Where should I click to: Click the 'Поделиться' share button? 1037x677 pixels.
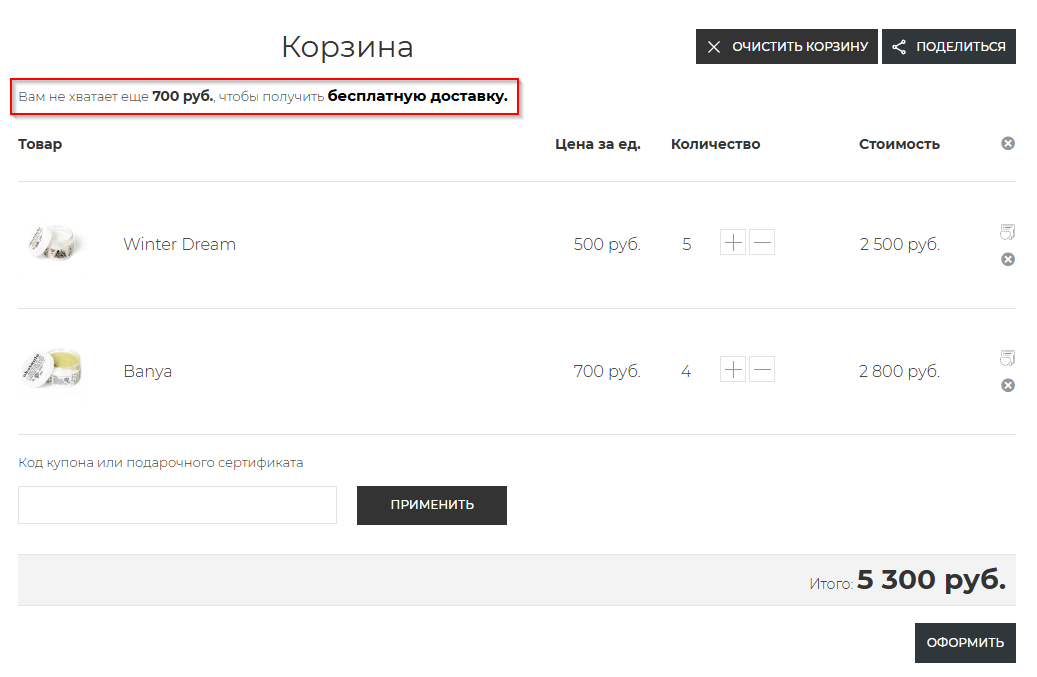pos(948,47)
